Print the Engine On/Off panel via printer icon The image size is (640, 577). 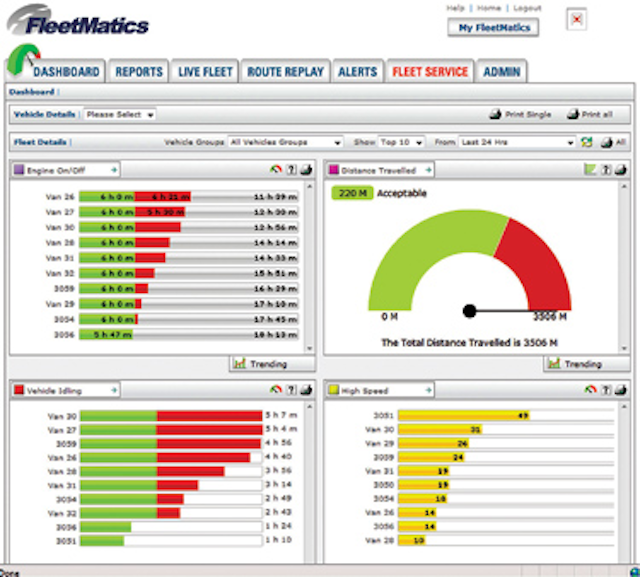307,169
